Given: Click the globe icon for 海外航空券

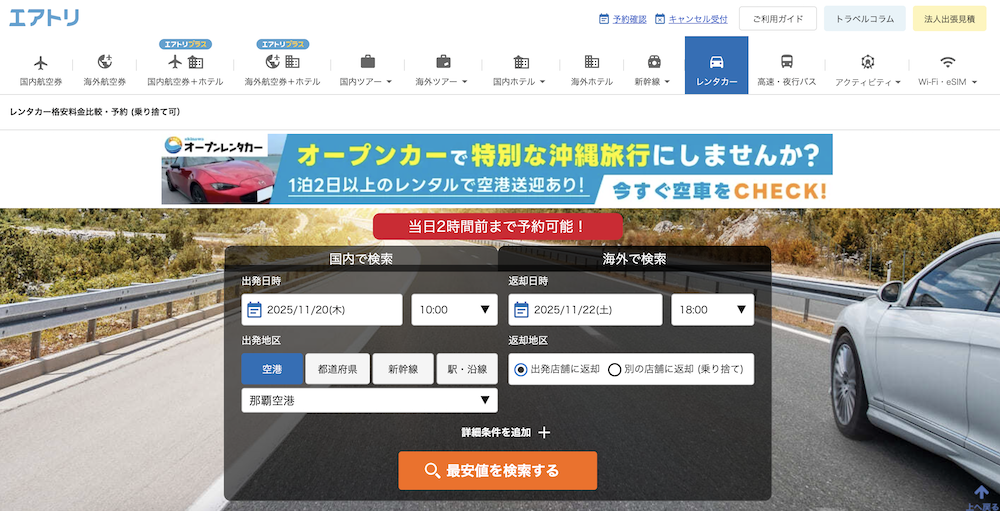Looking at the screenshot, I should point(105,62).
